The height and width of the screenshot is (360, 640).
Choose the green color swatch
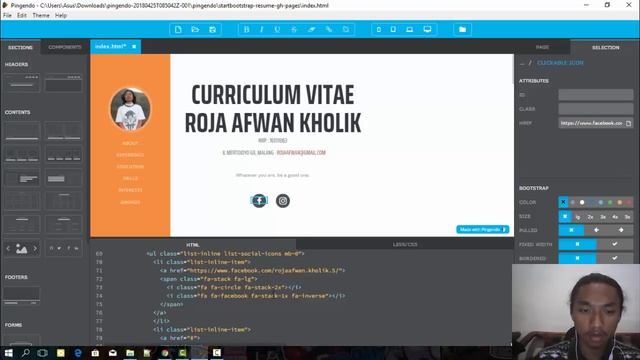(610, 202)
